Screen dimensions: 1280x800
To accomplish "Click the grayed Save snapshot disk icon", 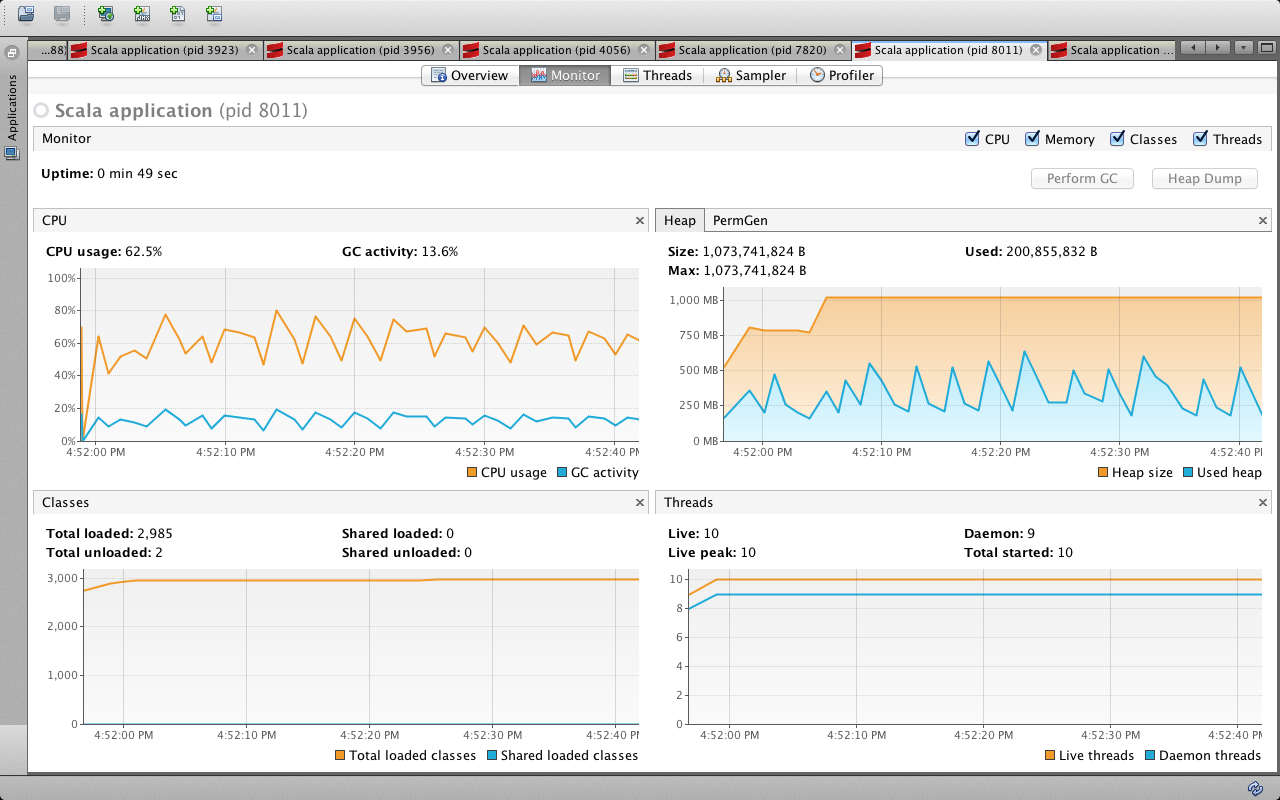I will (62, 14).
